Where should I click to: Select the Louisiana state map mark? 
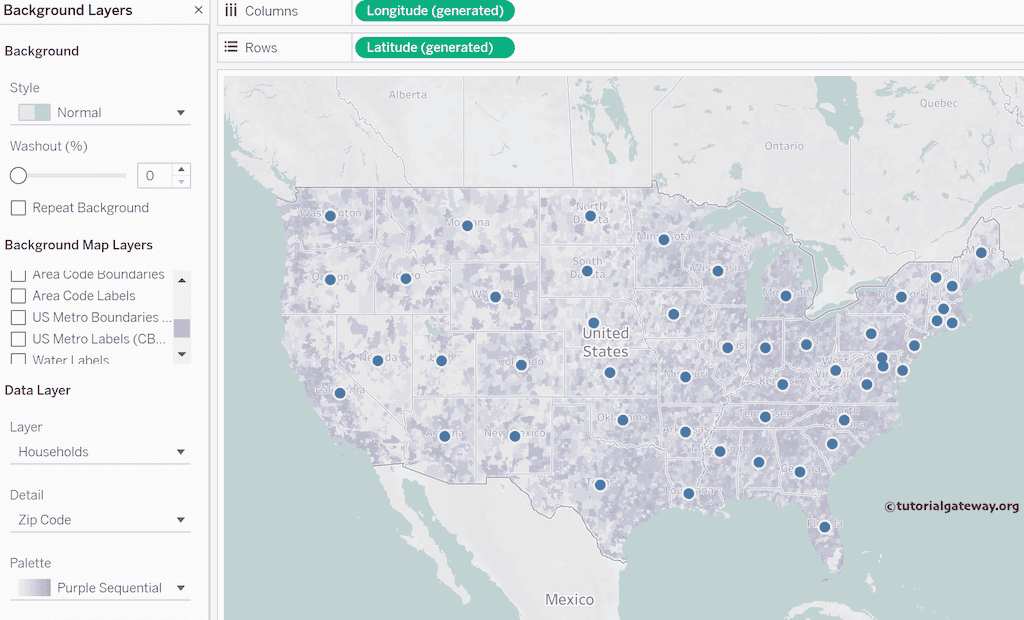tap(688, 493)
